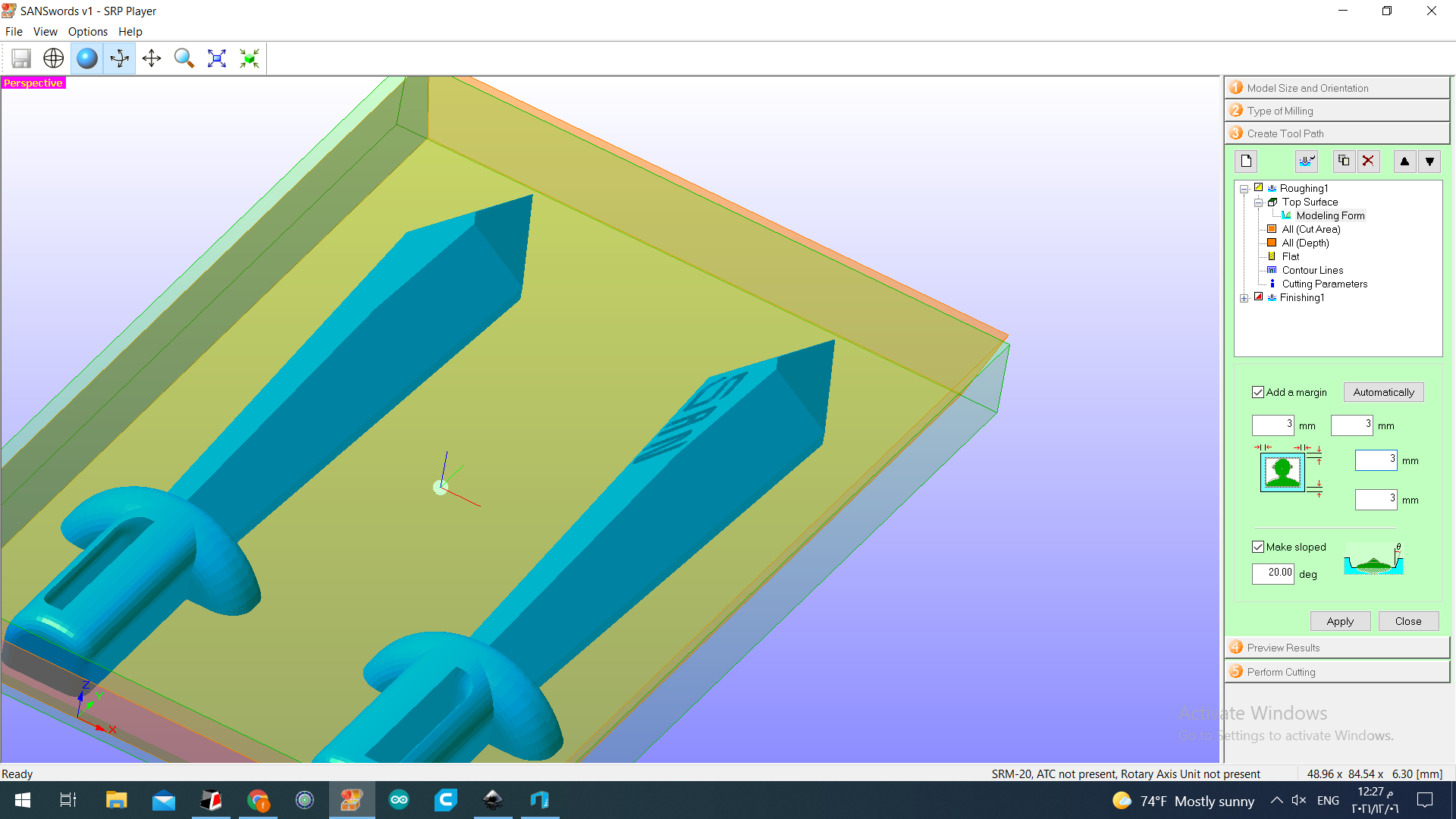Toggle the Add a margin checkbox
Screen dimensions: 1456x819
pyautogui.click(x=1258, y=392)
